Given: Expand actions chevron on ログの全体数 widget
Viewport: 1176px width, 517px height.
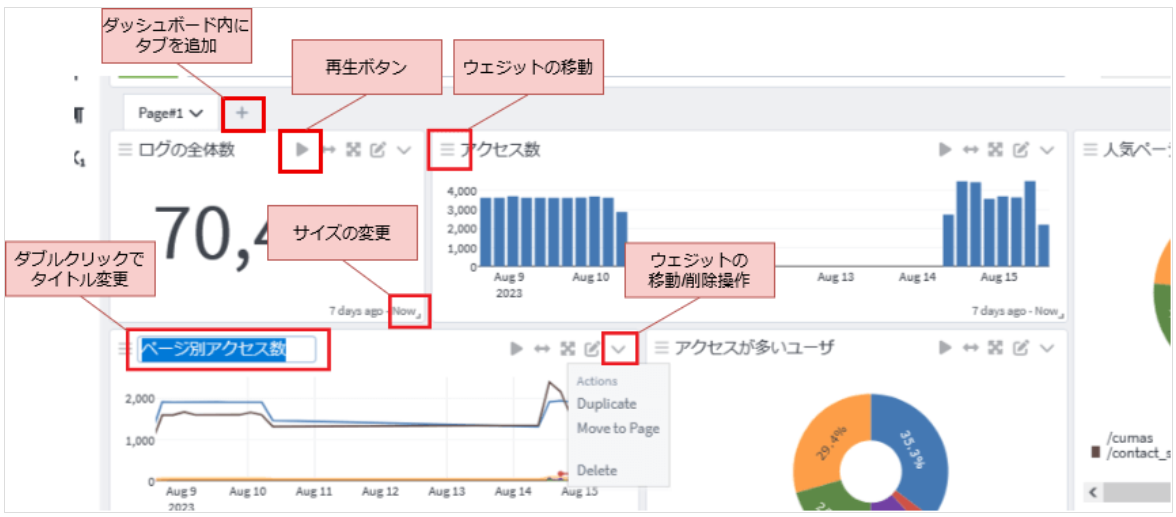Looking at the screenshot, I should (x=404, y=150).
